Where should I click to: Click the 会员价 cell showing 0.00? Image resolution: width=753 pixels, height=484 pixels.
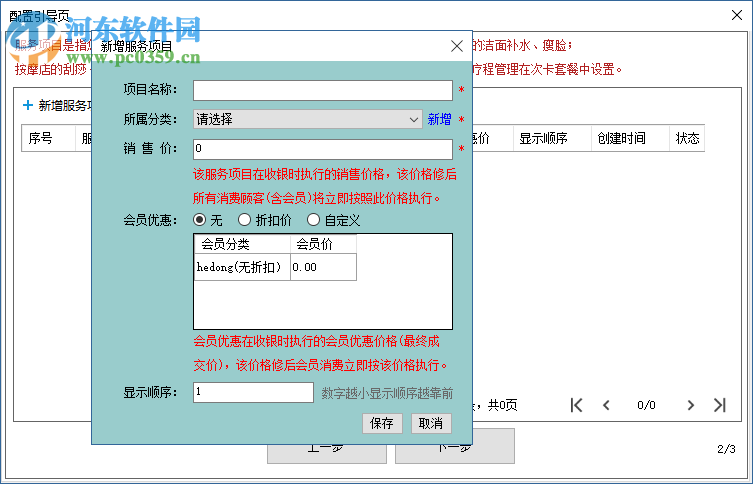(323, 267)
